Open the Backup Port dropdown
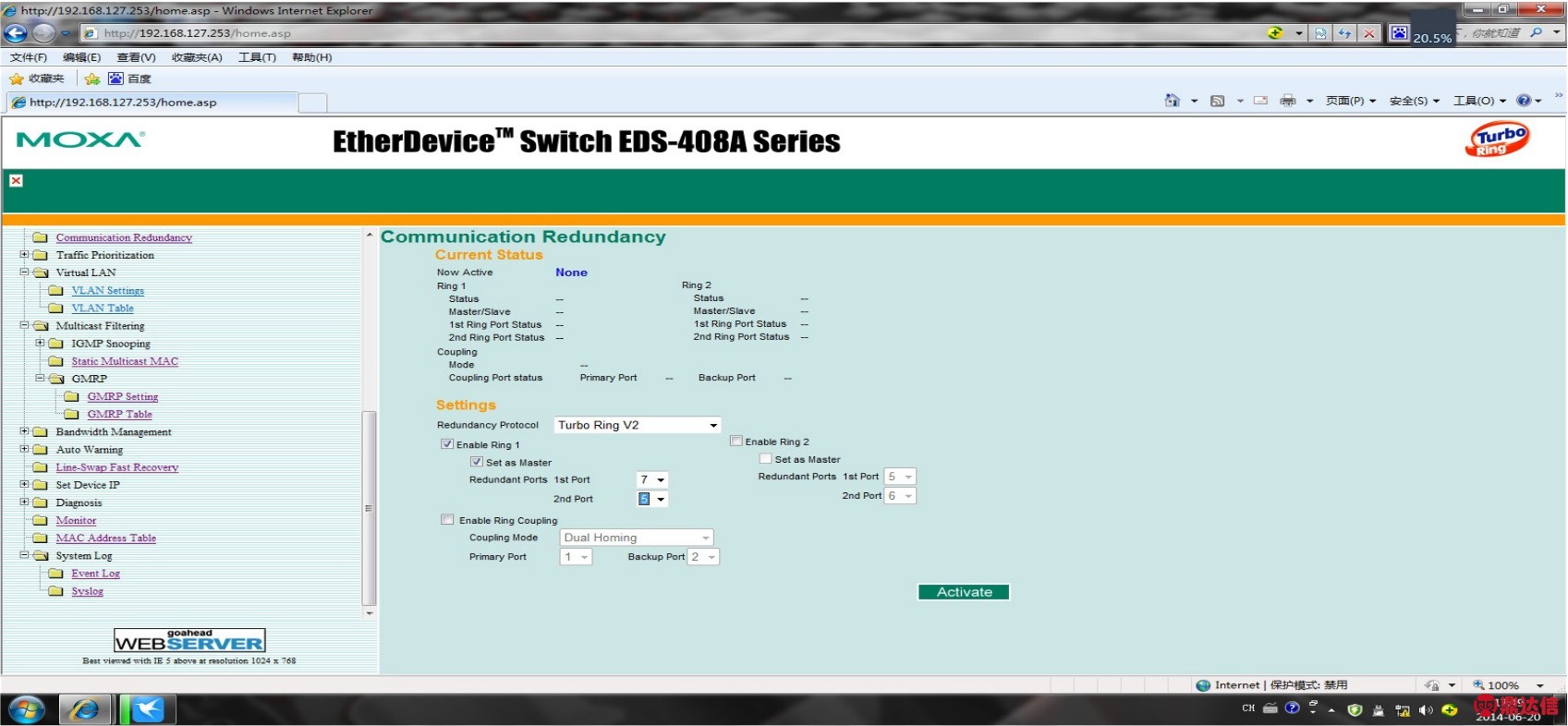The width and height of the screenshot is (1568, 726). tap(703, 557)
